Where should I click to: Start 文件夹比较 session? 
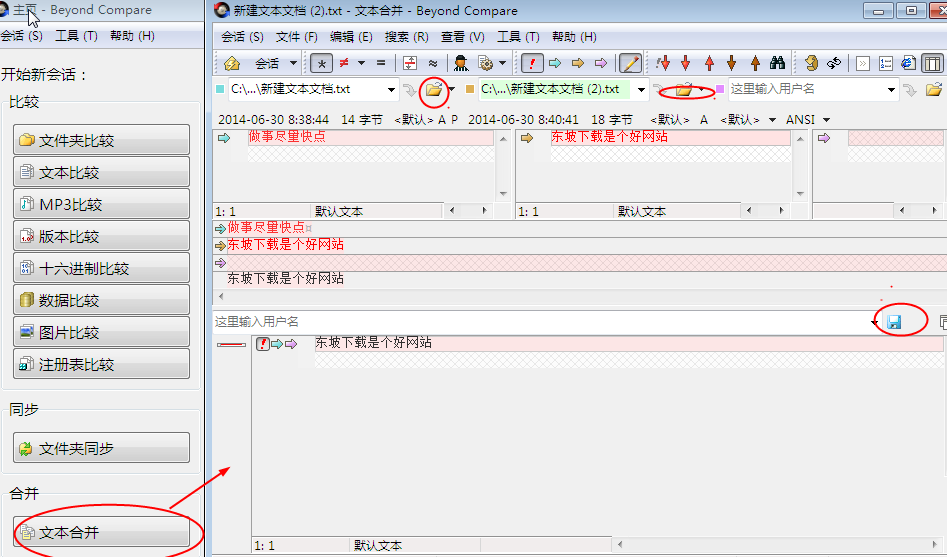(x=101, y=140)
